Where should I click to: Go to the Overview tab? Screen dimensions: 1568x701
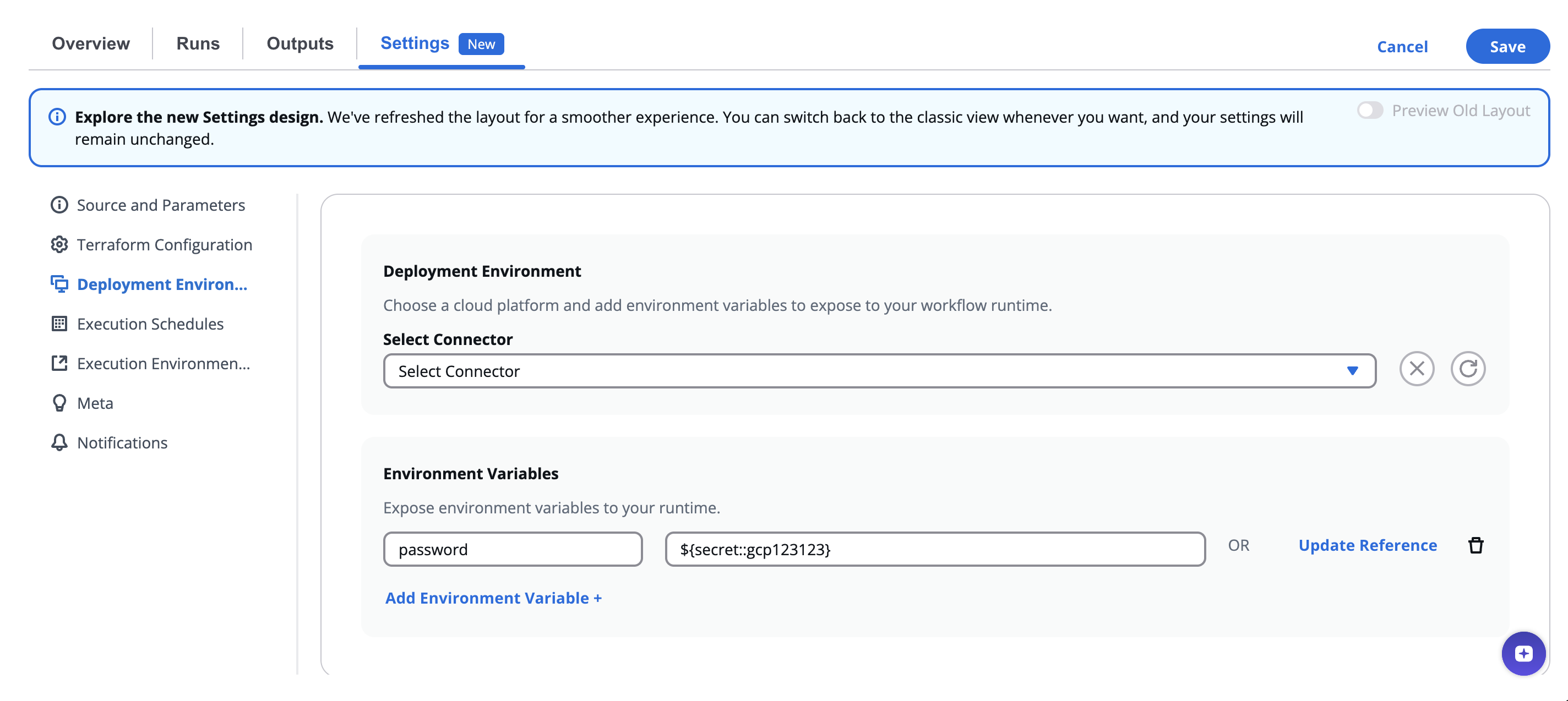(x=91, y=44)
